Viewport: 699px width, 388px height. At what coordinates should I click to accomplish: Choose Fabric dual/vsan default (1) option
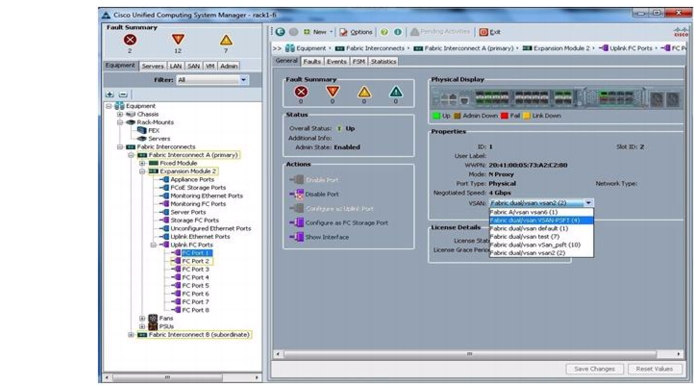[541, 228]
